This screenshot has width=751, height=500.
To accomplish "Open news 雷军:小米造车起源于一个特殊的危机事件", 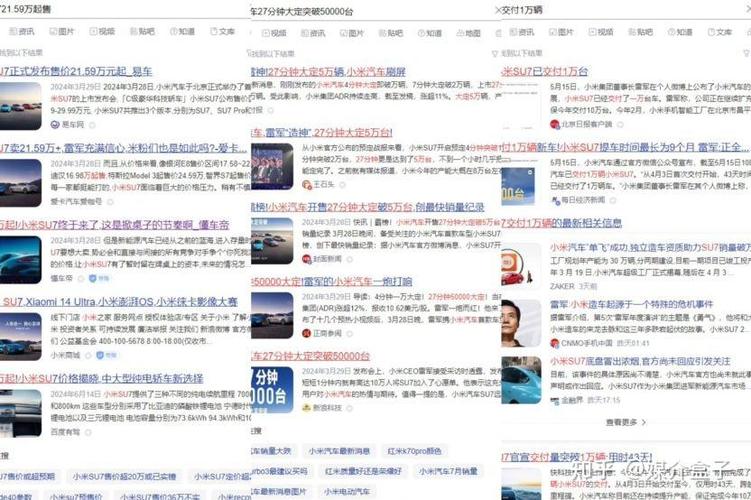I will 631,304.
